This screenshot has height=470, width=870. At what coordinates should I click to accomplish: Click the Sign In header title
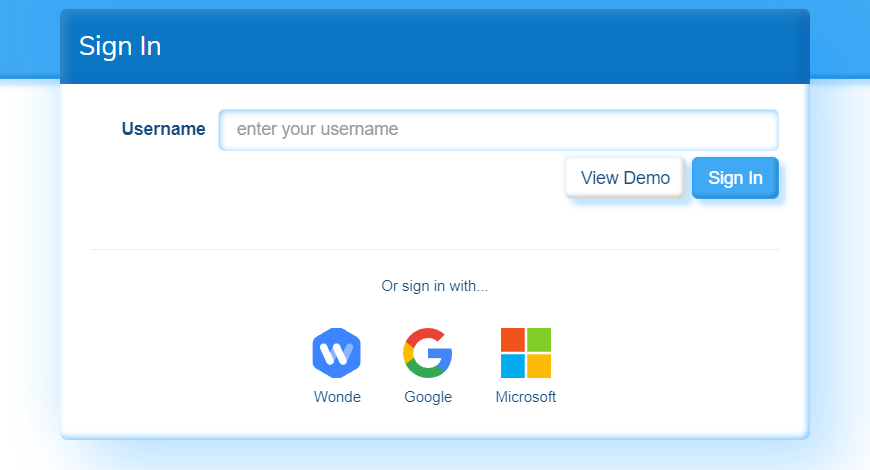pos(120,46)
